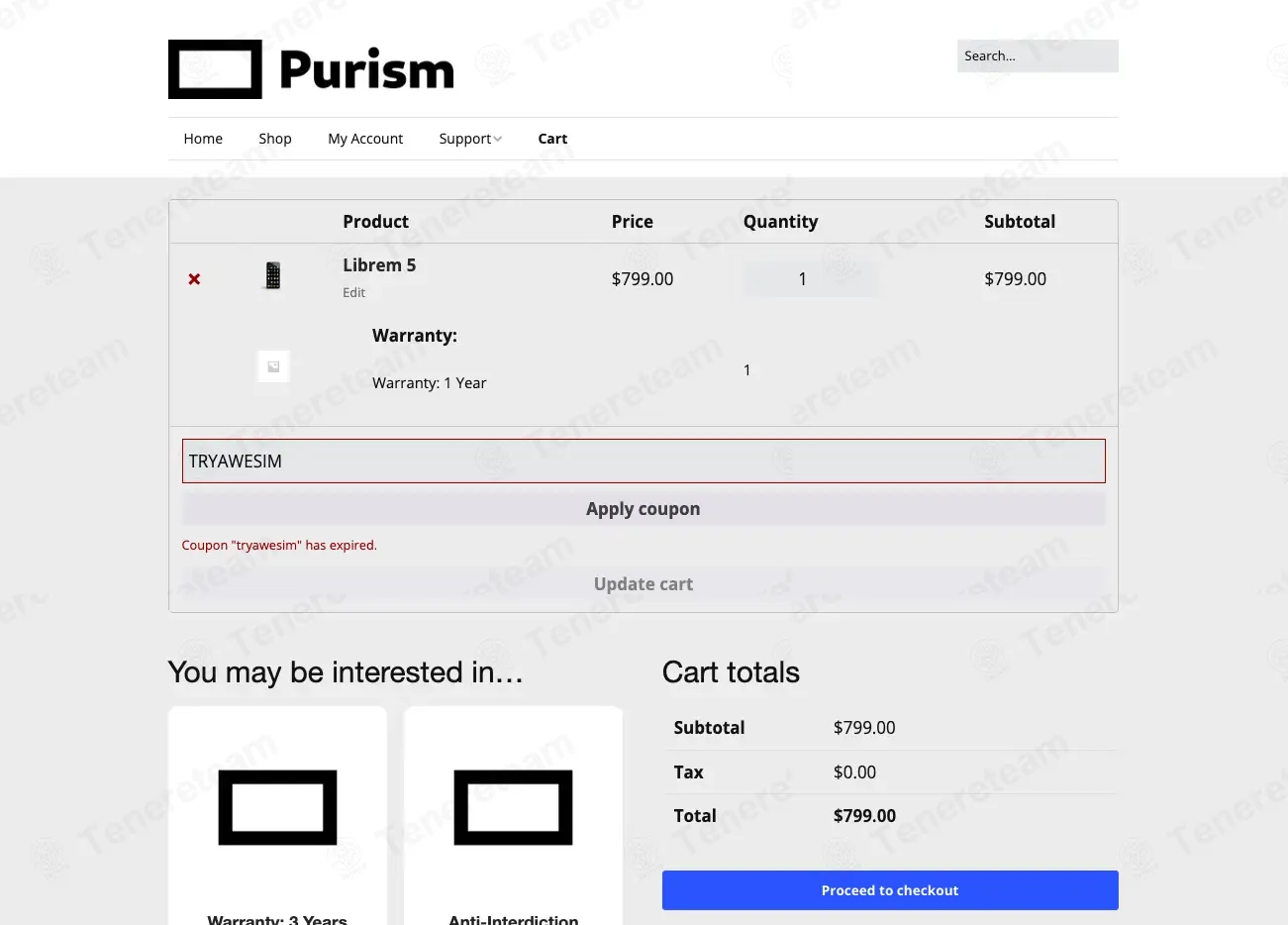
Task: Click the Librem 5 row price $799.00
Action: (643, 279)
